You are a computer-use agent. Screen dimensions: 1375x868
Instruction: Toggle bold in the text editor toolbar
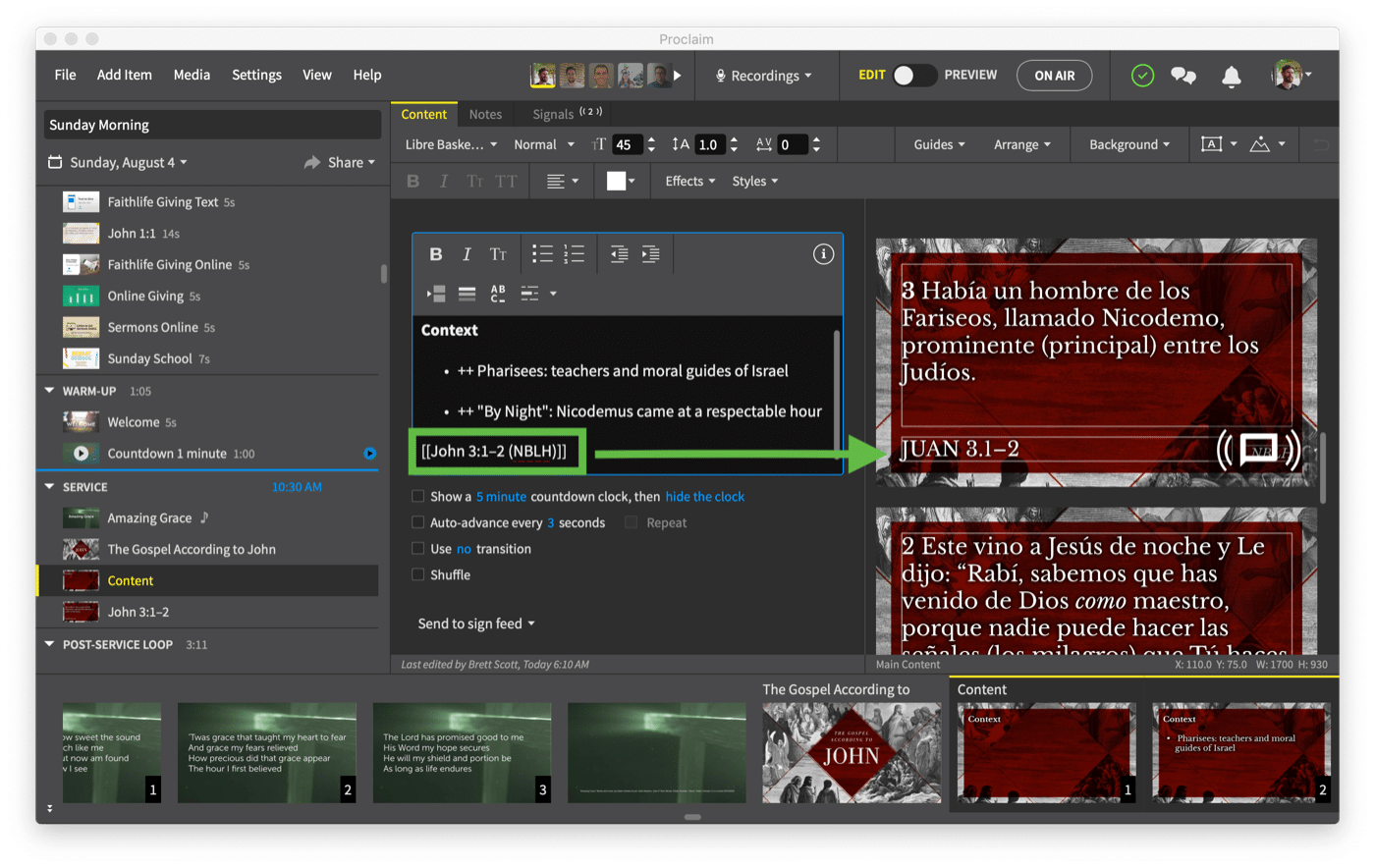(435, 254)
